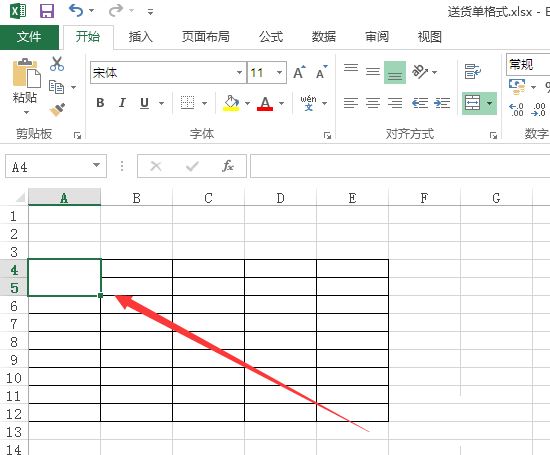Click the wén phonetic guide icon
The height and width of the screenshot is (455, 550).
pyautogui.click(x=308, y=103)
